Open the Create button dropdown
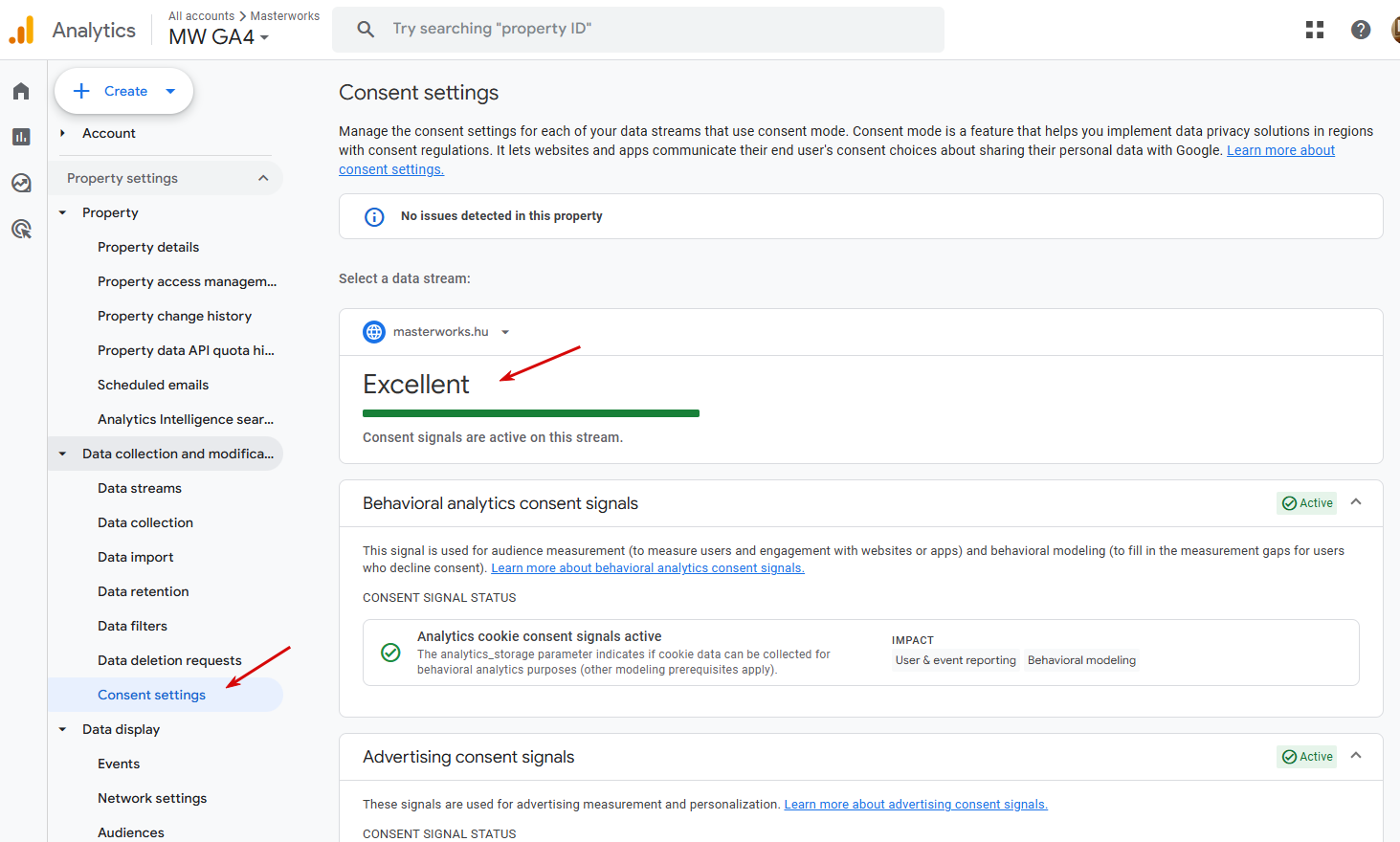 click(170, 91)
